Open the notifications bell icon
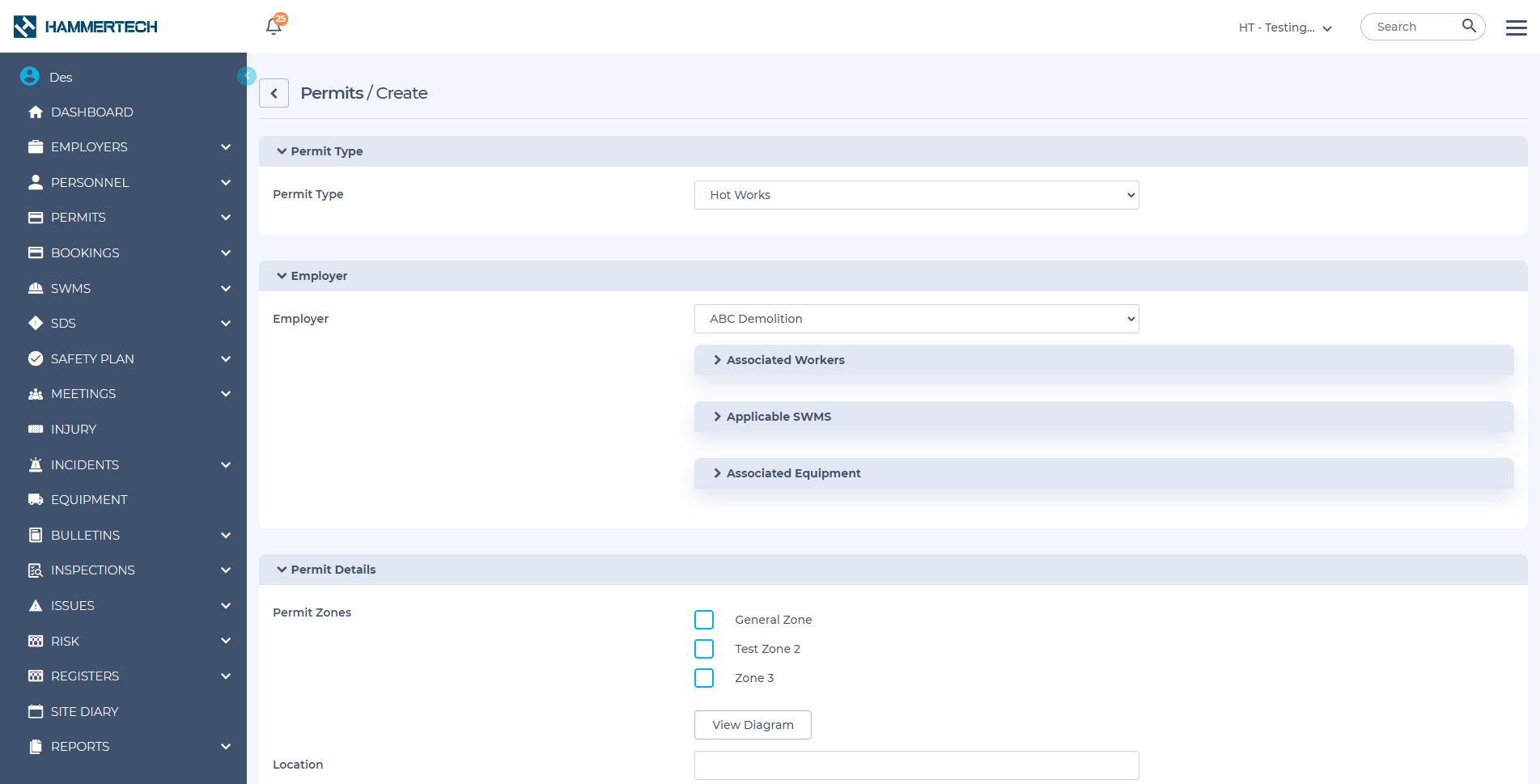The image size is (1540, 784). coord(274,27)
